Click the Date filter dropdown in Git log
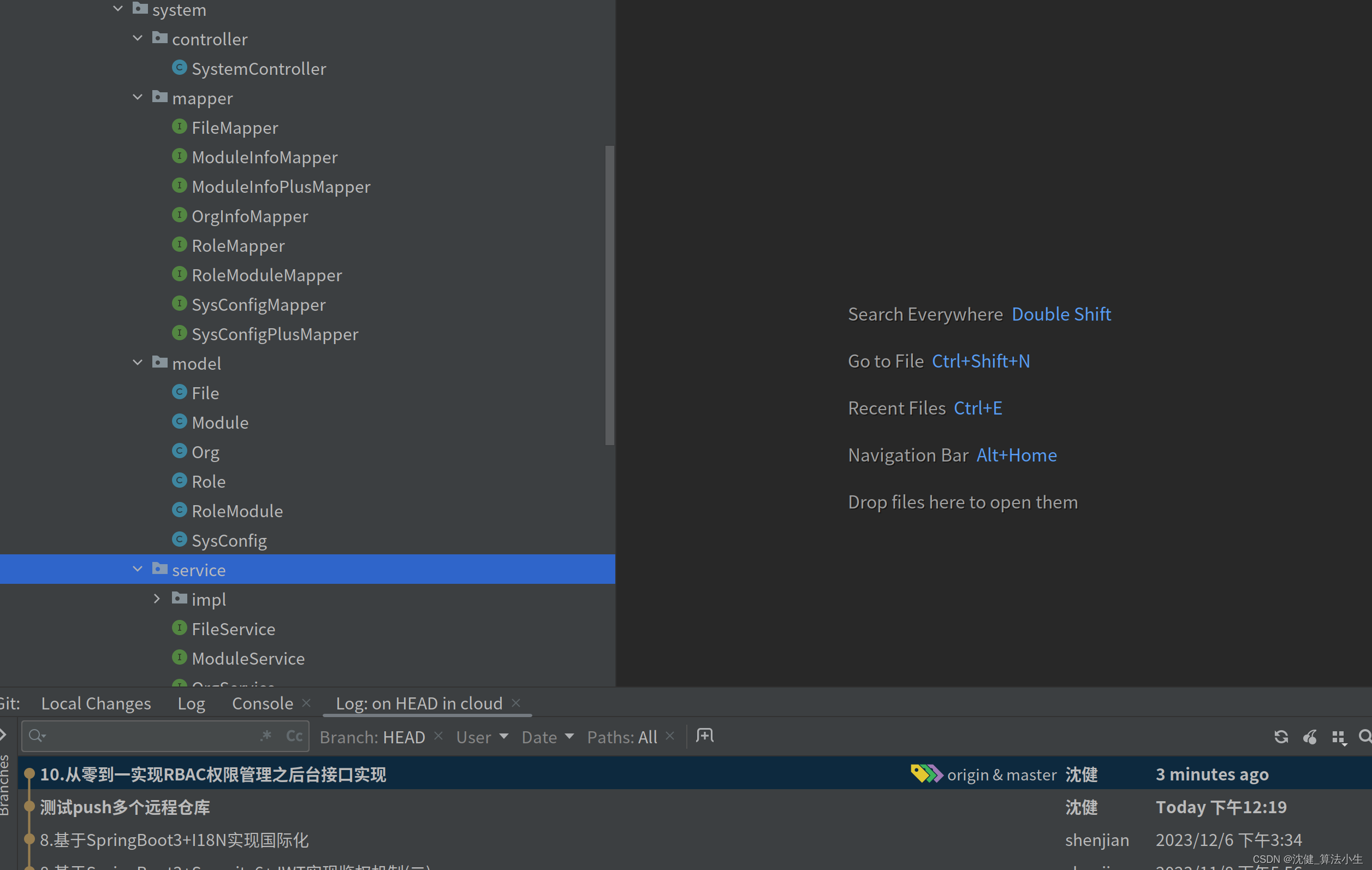This screenshot has height=870, width=1372. click(546, 738)
